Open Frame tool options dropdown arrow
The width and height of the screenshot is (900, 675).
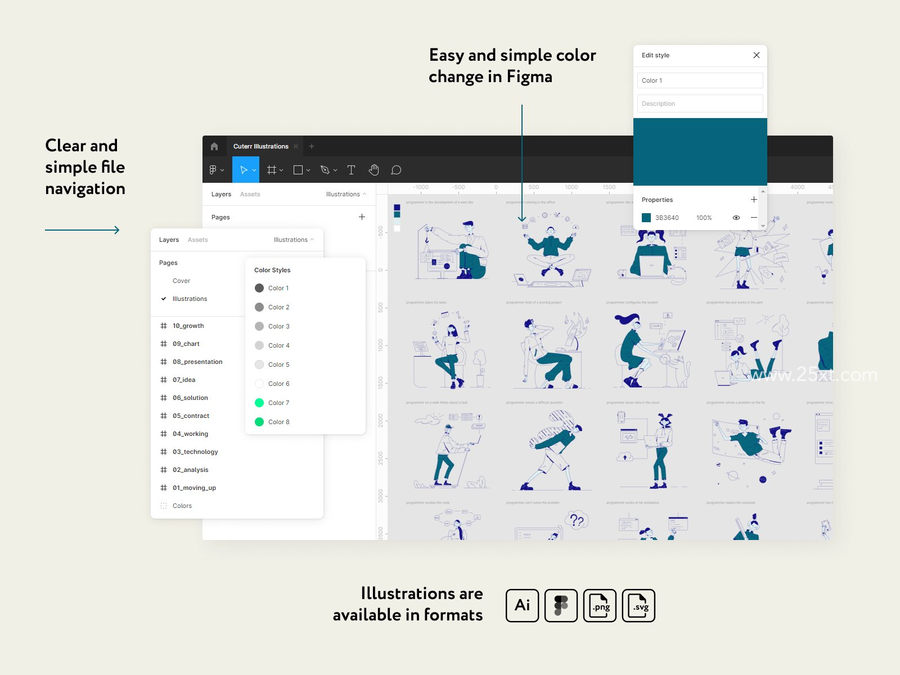point(281,170)
